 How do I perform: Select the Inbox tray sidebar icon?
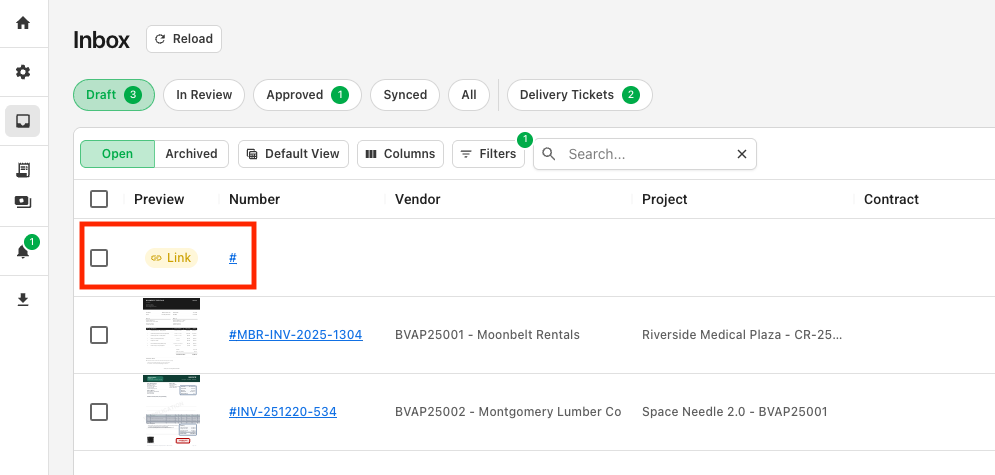[23, 121]
